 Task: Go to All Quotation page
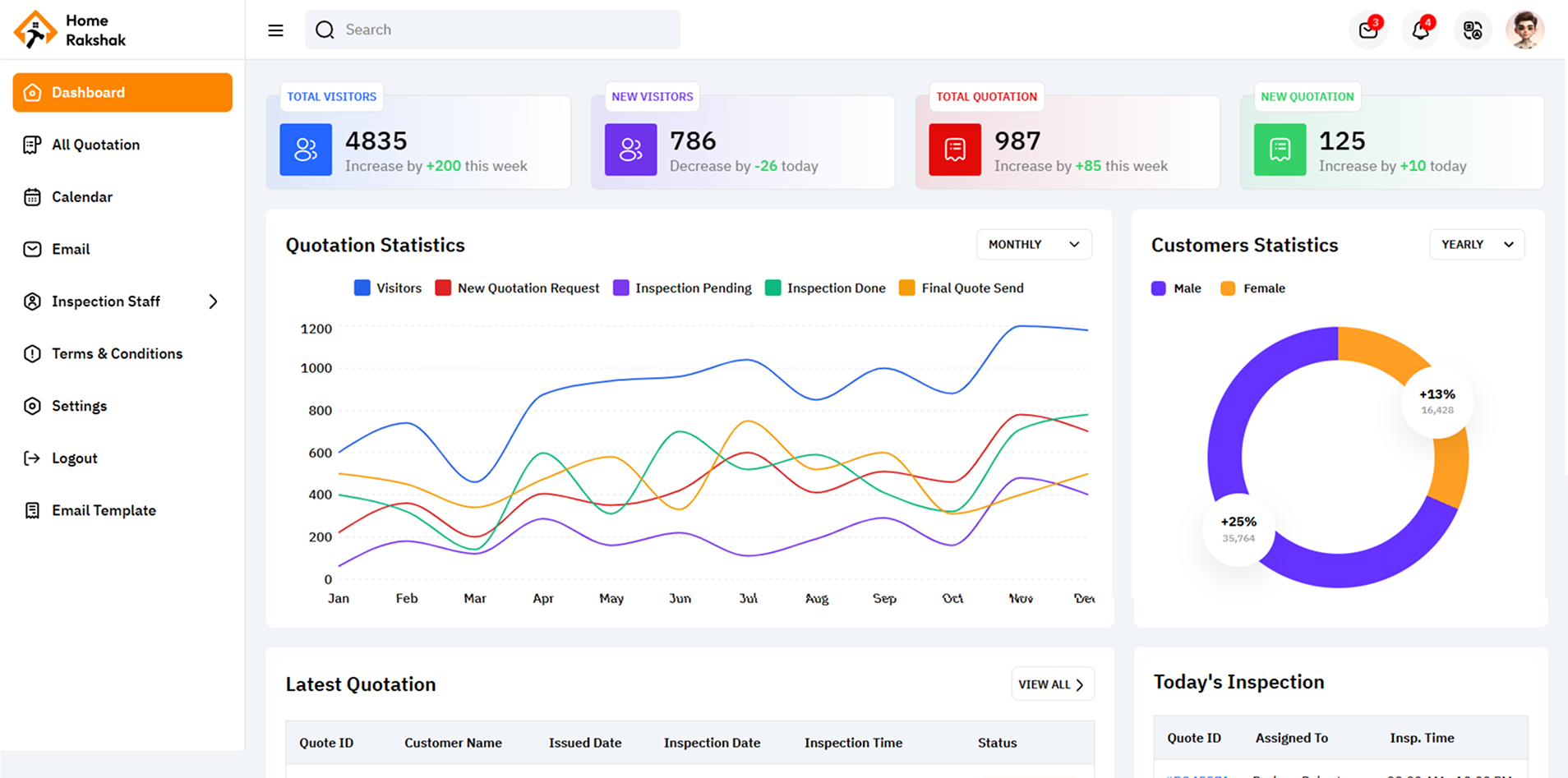tap(122, 145)
